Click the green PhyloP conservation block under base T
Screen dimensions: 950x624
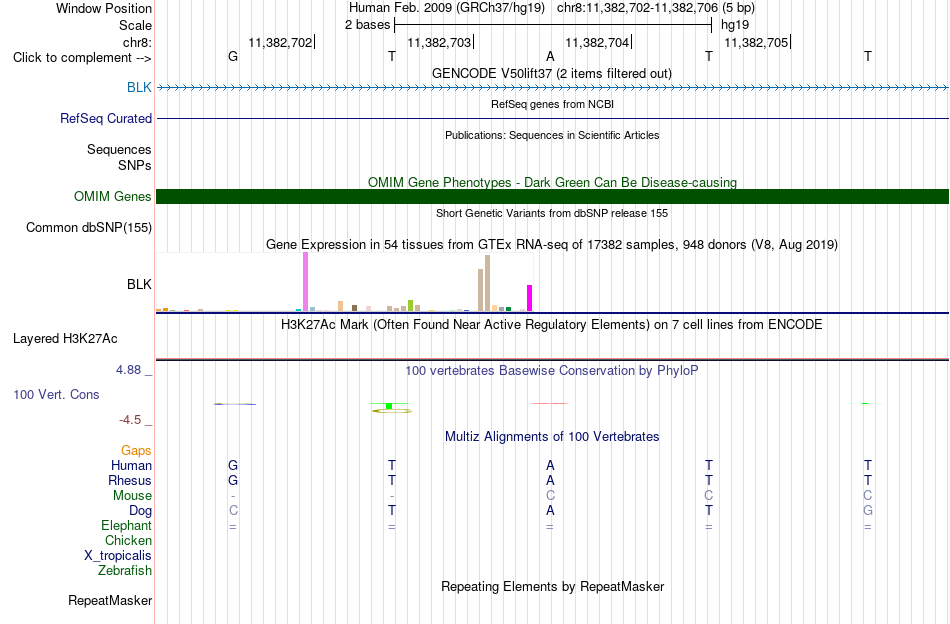coord(389,406)
